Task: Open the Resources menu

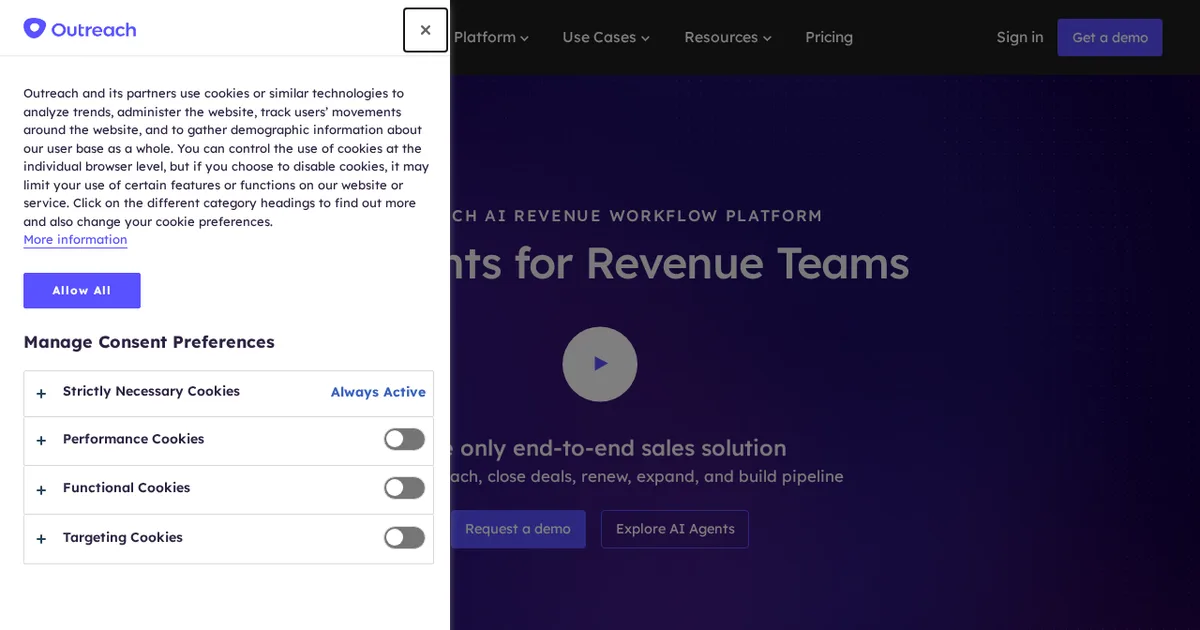Action: click(x=728, y=37)
